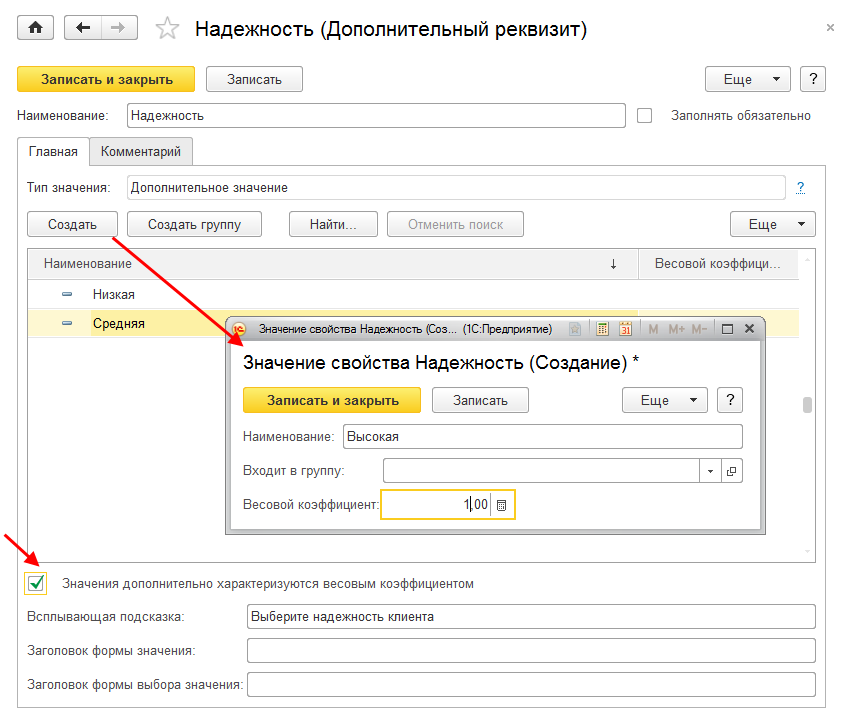Image resolution: width=844 pixels, height=717 pixels.
Task: Click the Home icon button
Action: [37, 28]
